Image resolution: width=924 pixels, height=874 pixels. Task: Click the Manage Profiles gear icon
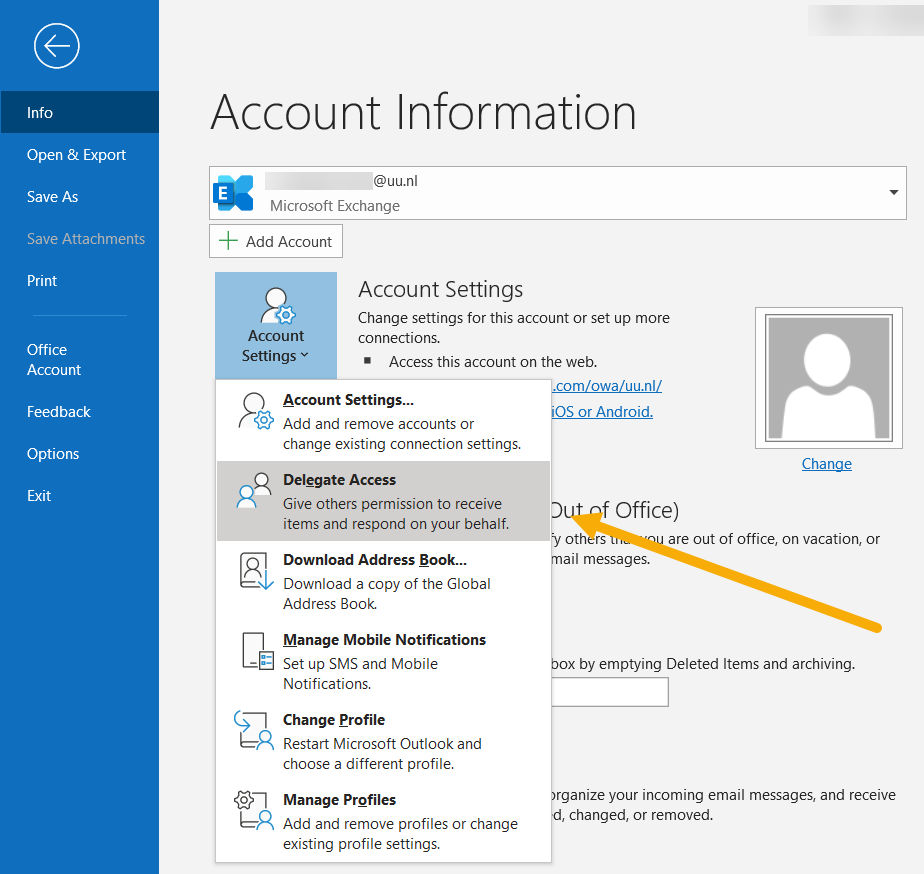(255, 810)
